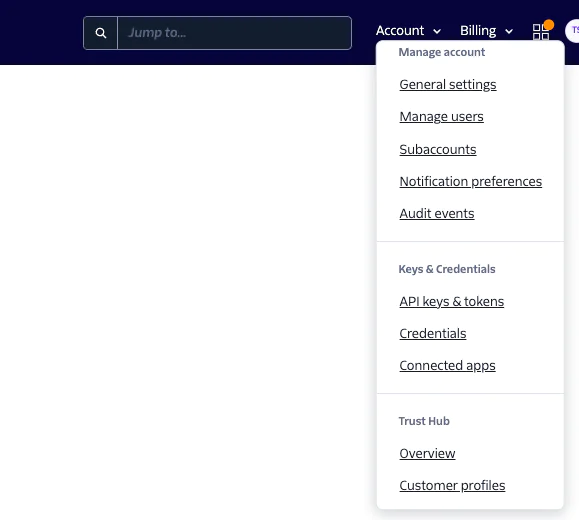Open API keys & tokens

[452, 301]
